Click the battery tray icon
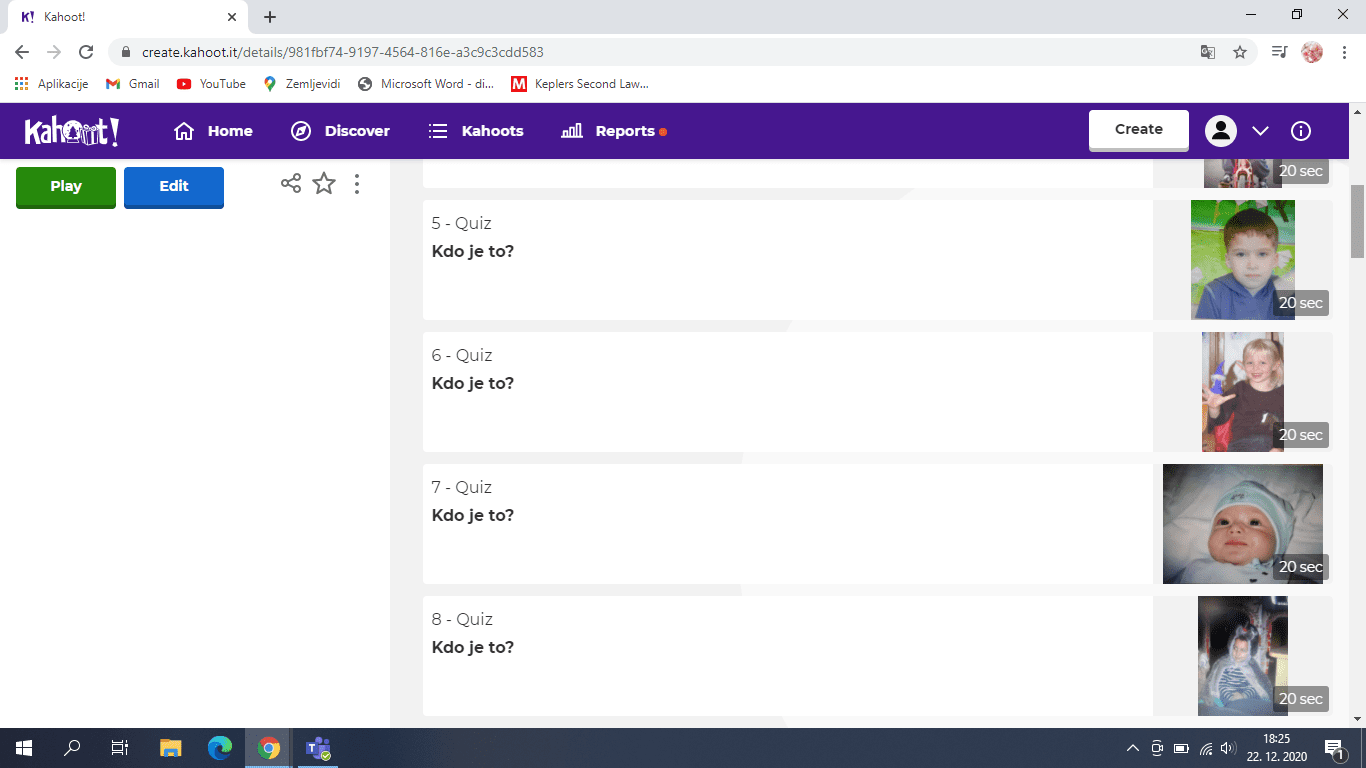The image size is (1366, 768). point(1181,748)
